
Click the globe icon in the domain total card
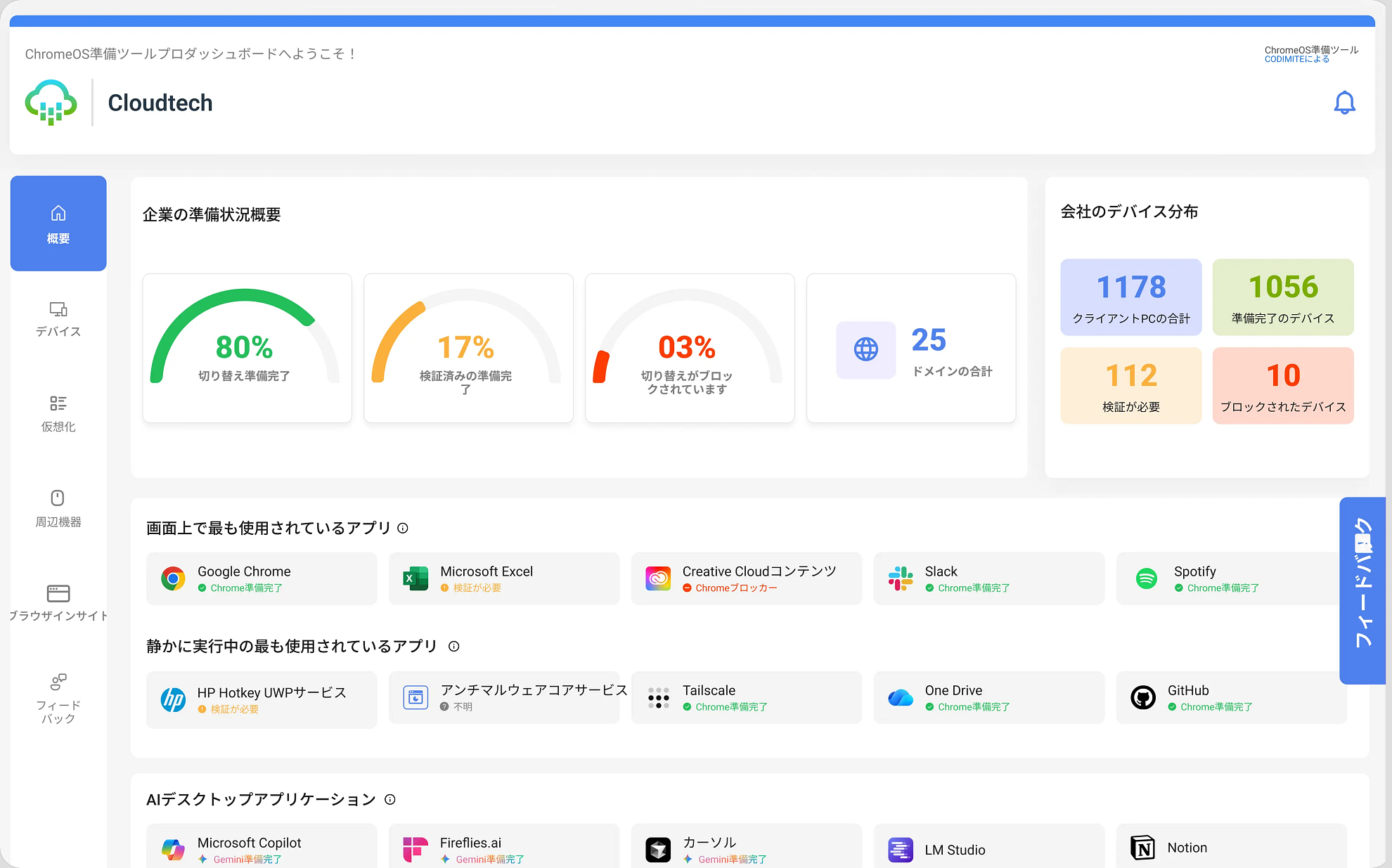pos(865,350)
